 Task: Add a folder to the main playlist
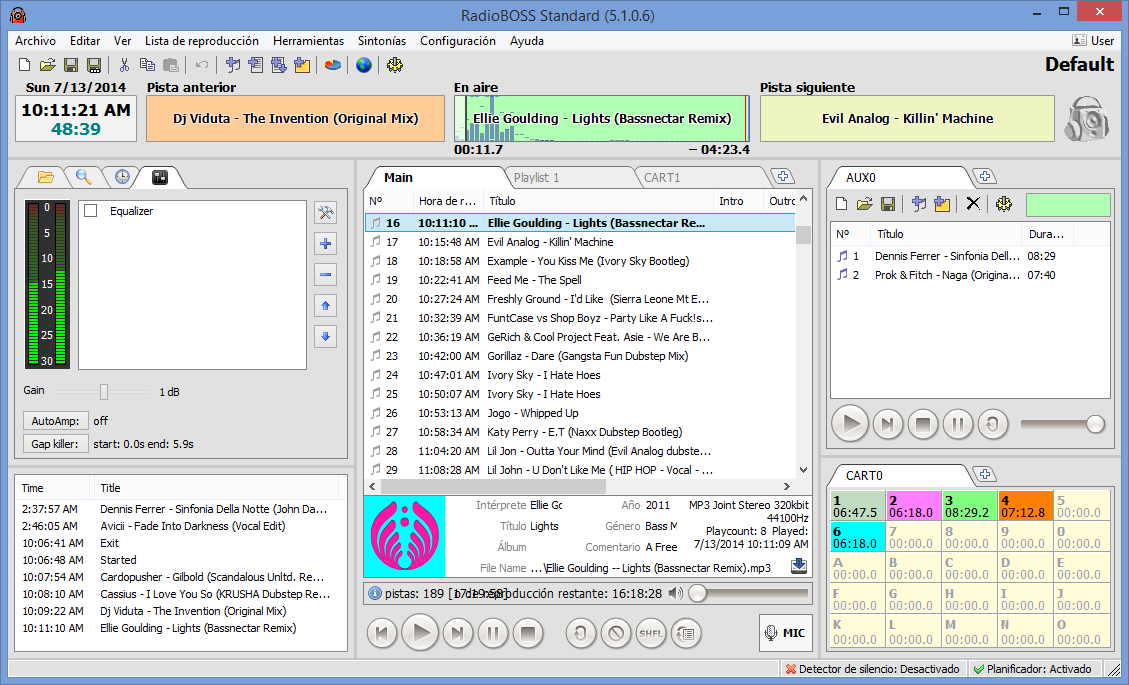(x=302, y=66)
